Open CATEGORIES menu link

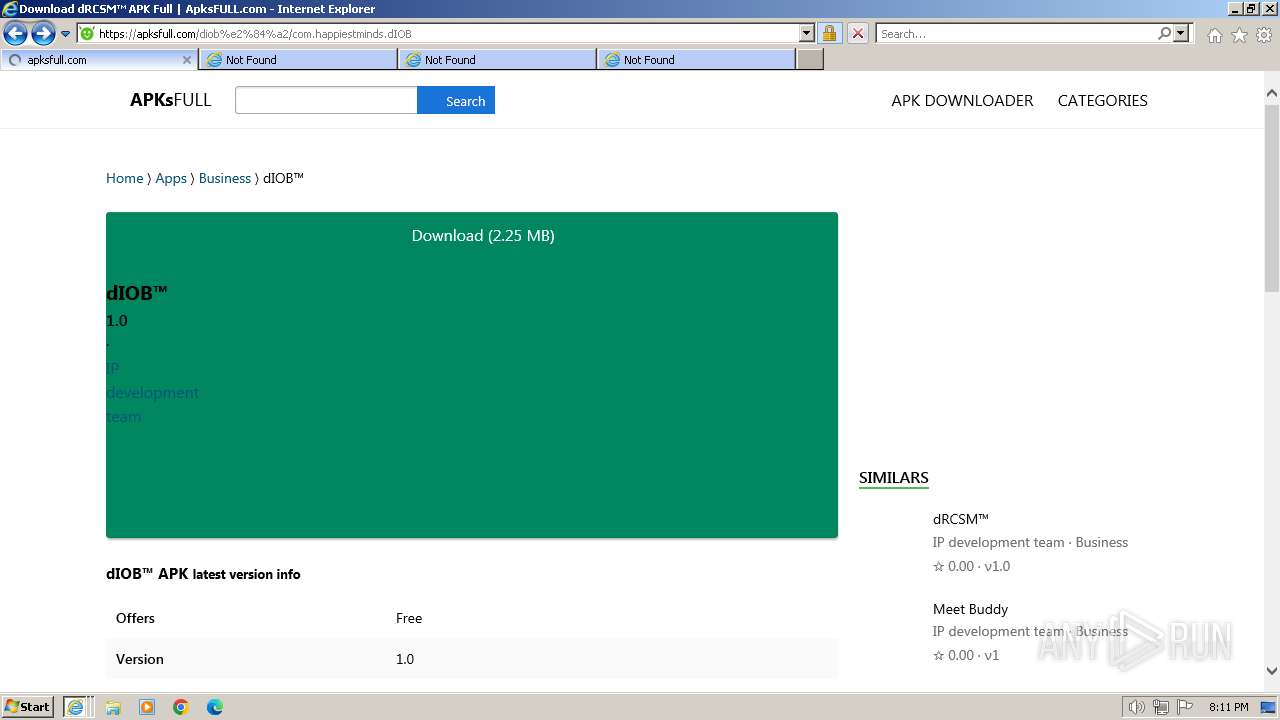(1102, 100)
